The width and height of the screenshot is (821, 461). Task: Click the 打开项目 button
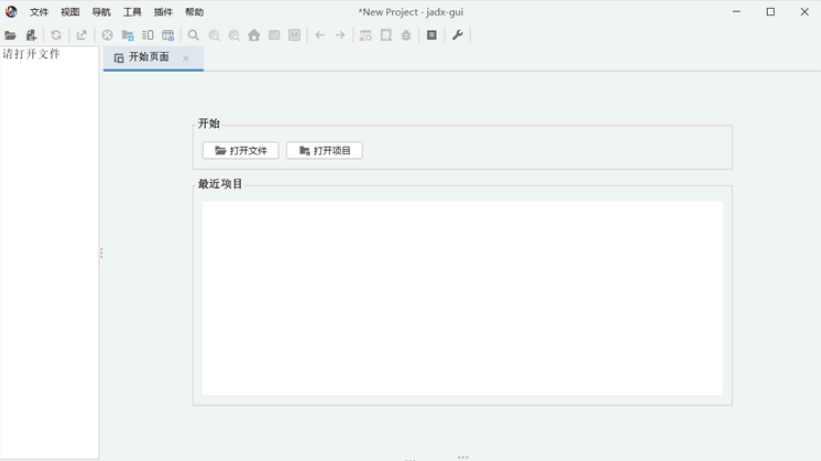324,151
